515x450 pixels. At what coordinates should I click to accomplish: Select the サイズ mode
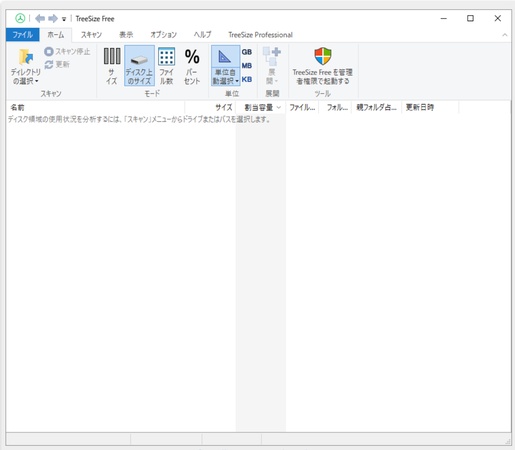point(112,66)
